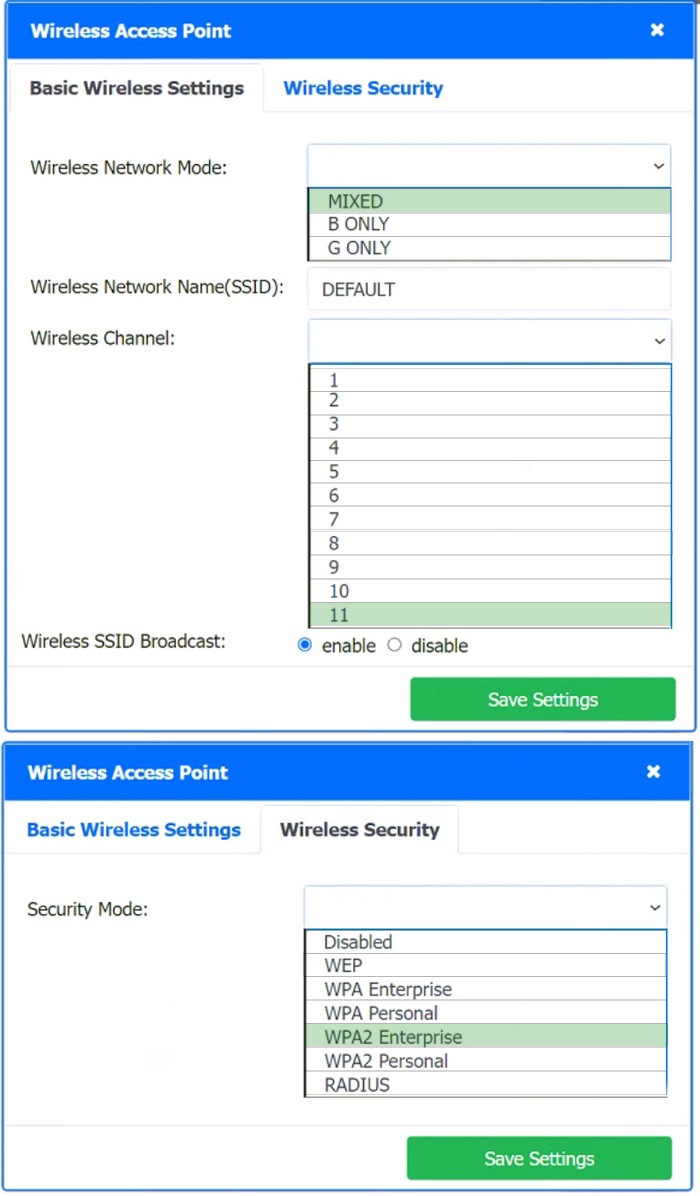Image resolution: width=700 pixels, height=1196 pixels.
Task: Select the enable SSID broadcast radio button
Action: pyautogui.click(x=305, y=645)
